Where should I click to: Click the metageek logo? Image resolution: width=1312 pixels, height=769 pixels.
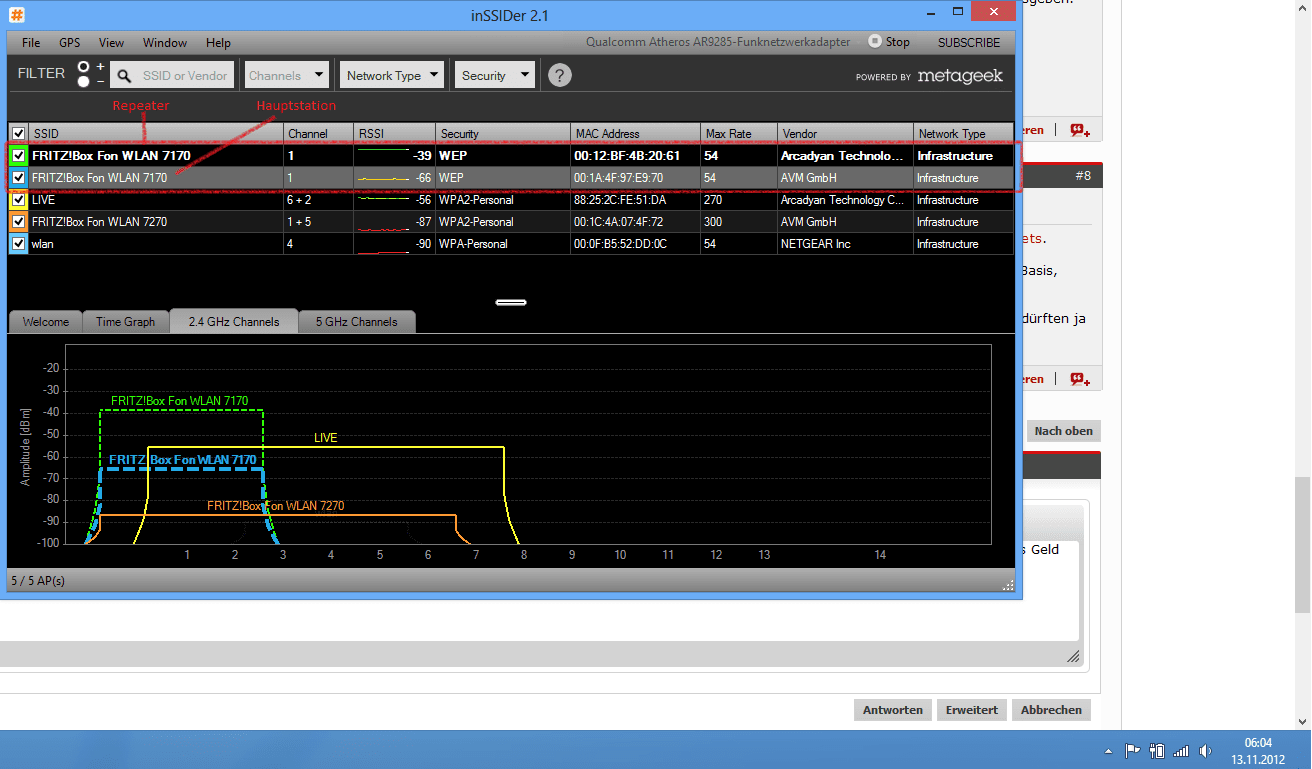click(959, 76)
